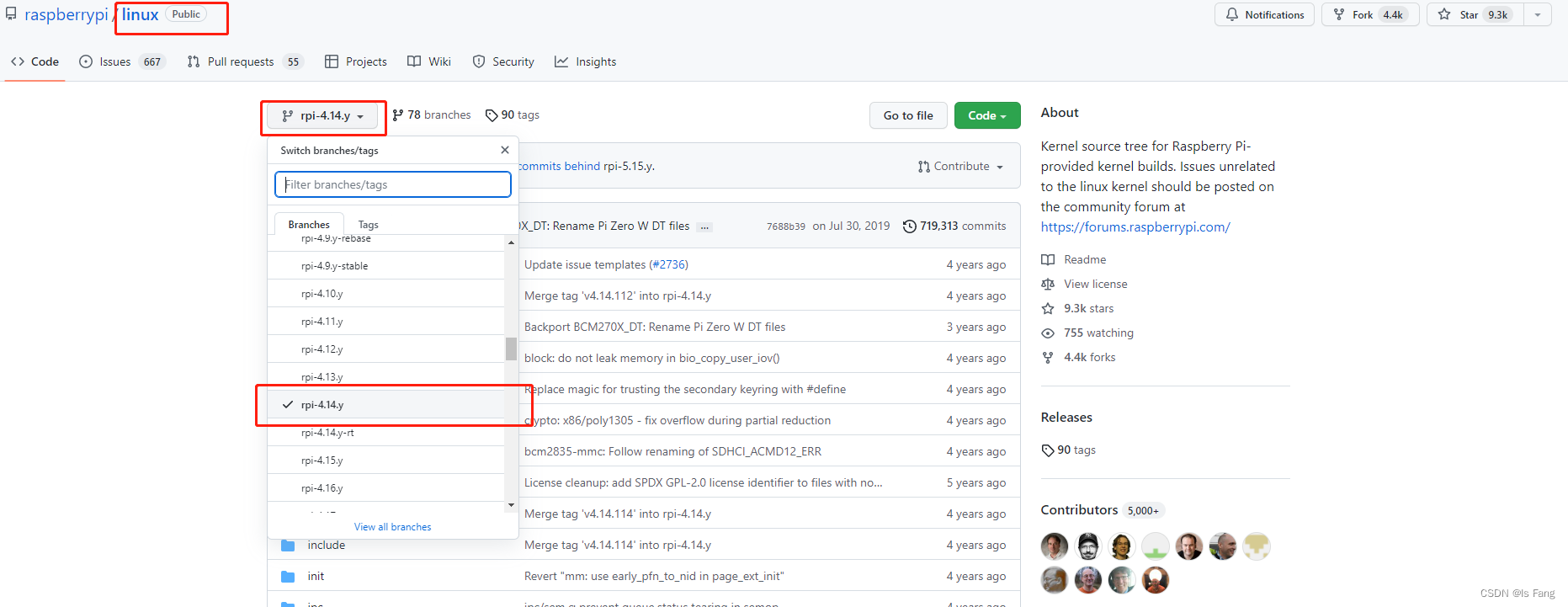Viewport: 1568px width, 607px height.
Task: Choose branch rpi-4.10.y
Action: click(x=386, y=294)
